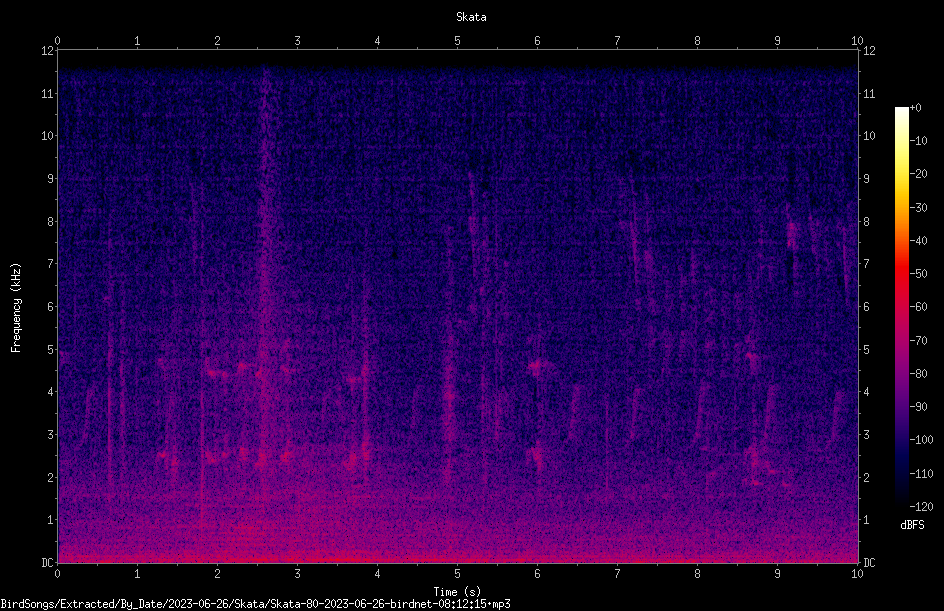Click the "Time (s)" axis label
Image resolution: width=944 pixels, height=611 pixels.
tap(457, 592)
